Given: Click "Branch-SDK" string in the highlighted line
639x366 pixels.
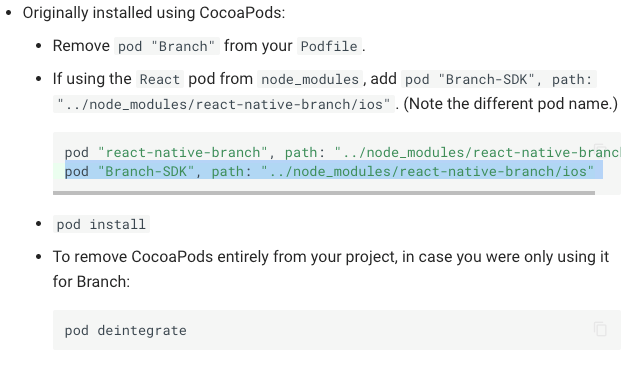Looking at the screenshot, I should (146, 171).
